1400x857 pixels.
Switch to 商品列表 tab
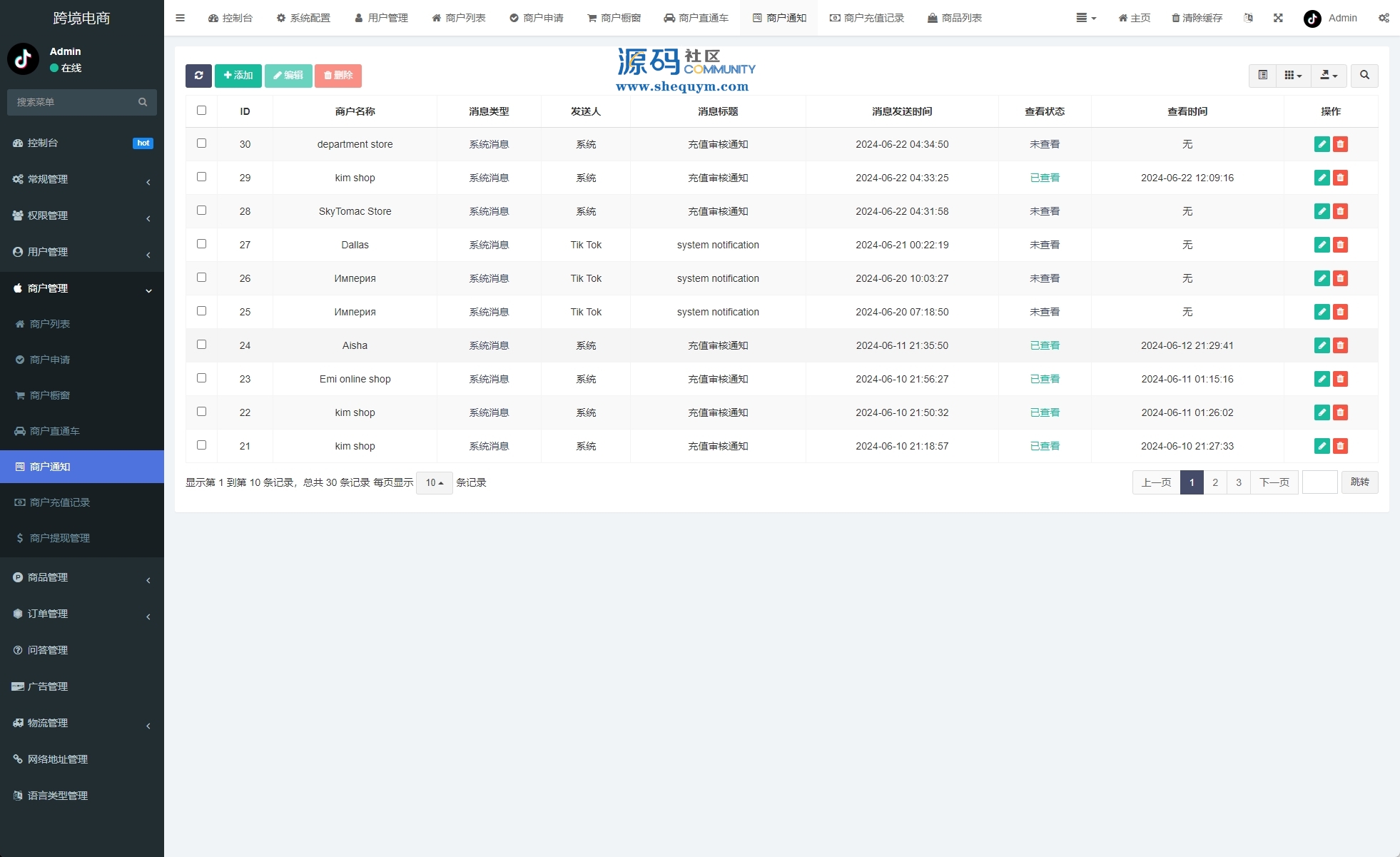pyautogui.click(x=955, y=18)
